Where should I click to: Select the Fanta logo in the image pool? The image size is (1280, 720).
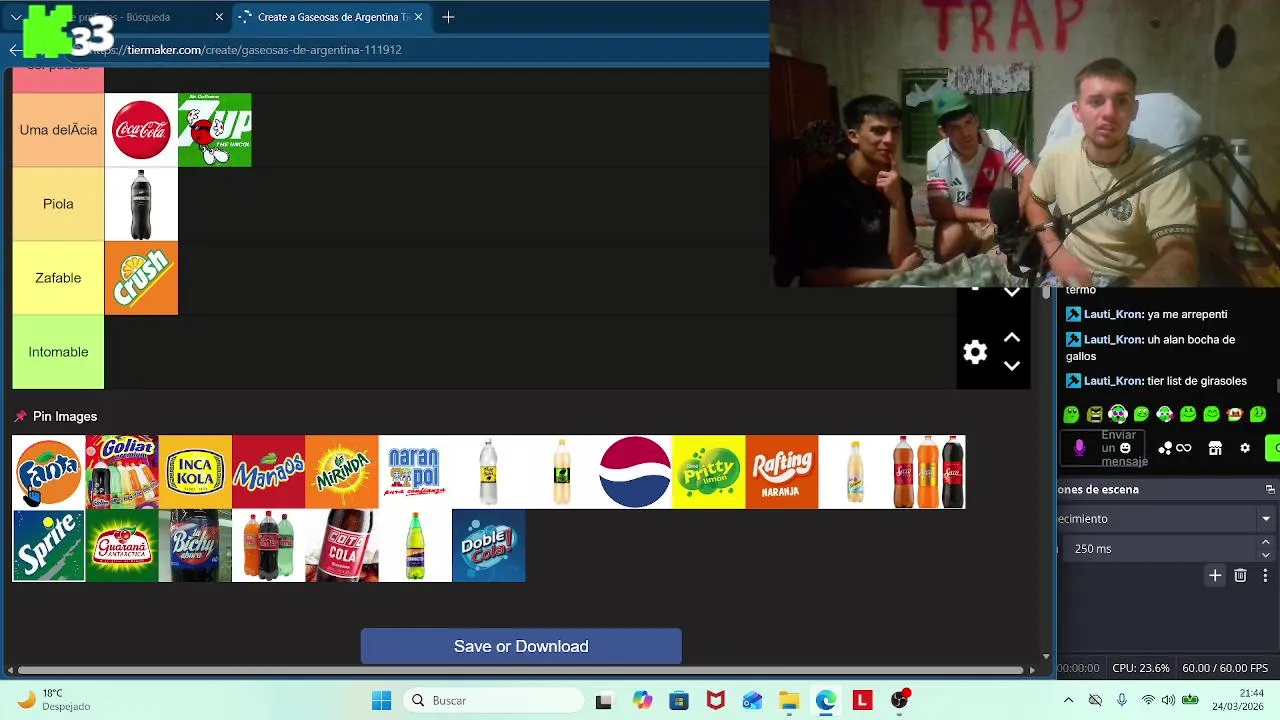tap(49, 472)
